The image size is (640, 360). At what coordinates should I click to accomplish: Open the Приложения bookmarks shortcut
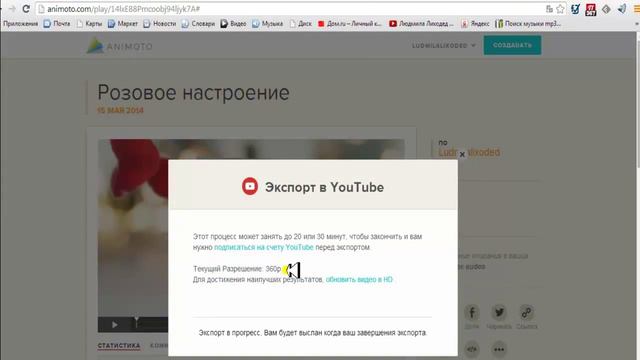coord(20,24)
